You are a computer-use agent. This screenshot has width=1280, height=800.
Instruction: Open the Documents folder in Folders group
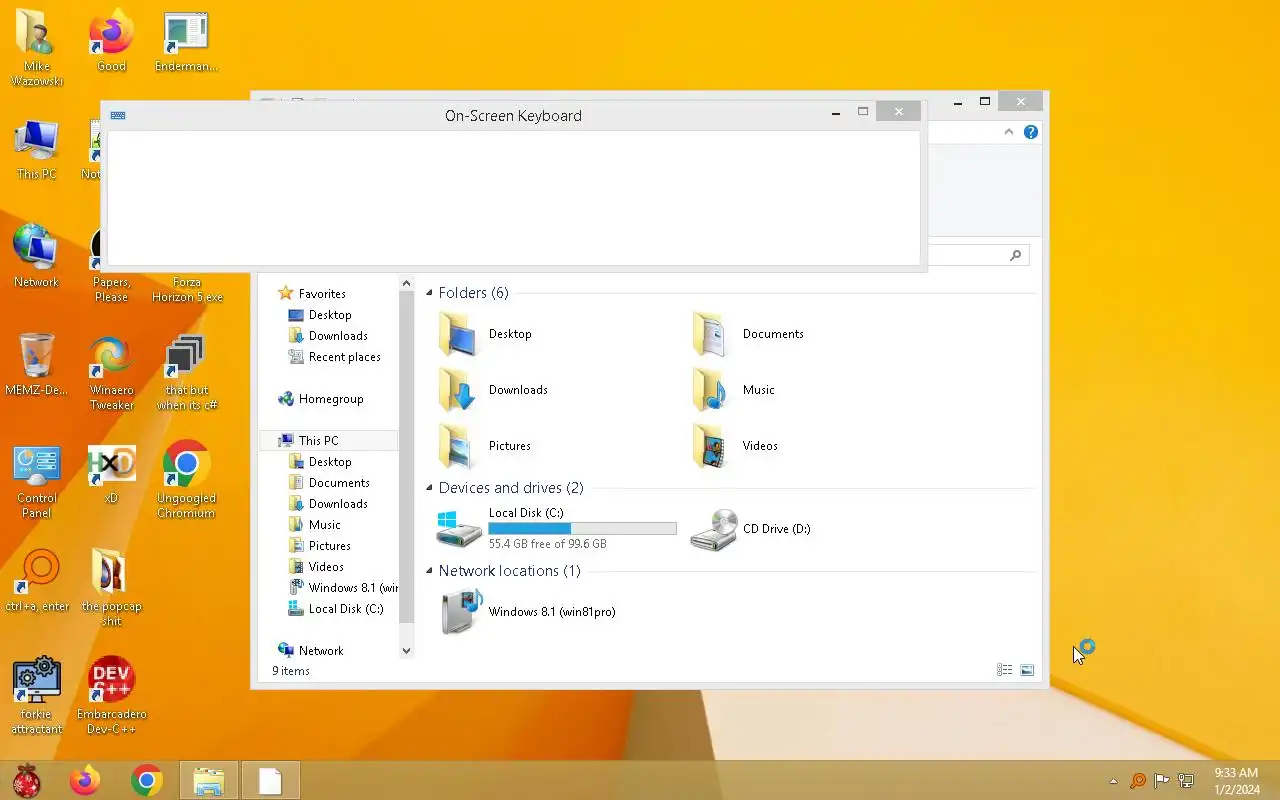pyautogui.click(x=749, y=334)
